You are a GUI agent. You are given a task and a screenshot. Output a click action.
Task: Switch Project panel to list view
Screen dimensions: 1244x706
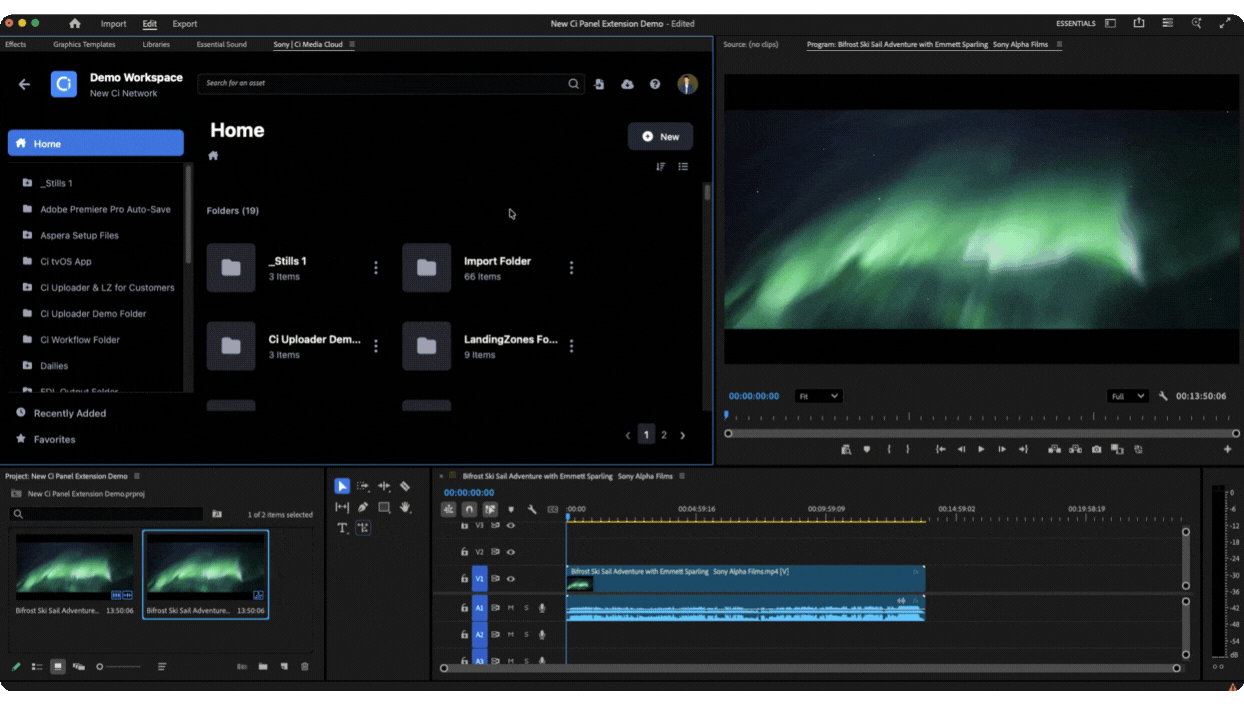click(x=37, y=667)
